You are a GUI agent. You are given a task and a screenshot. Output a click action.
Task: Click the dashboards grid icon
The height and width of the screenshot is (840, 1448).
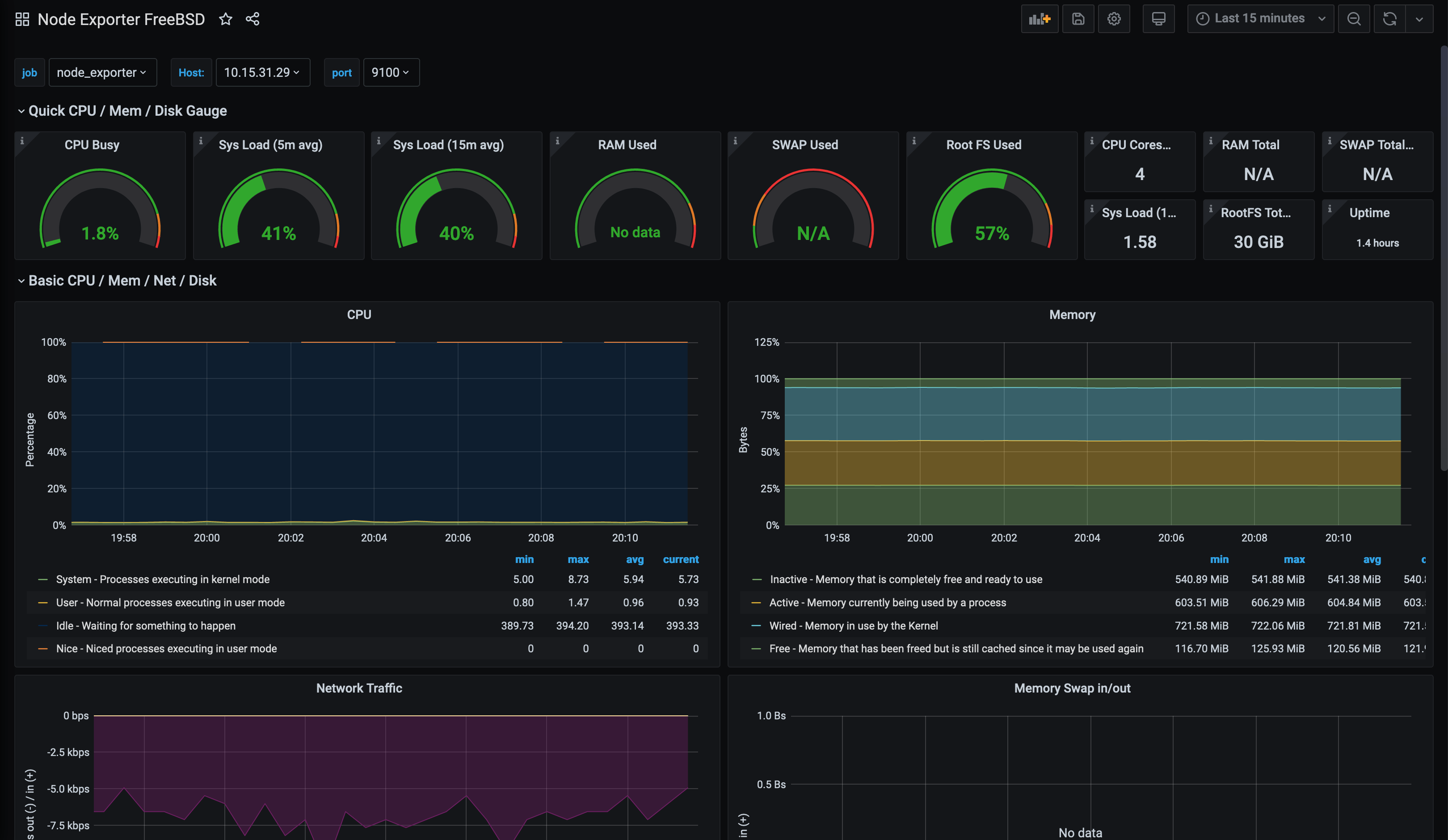[22, 19]
